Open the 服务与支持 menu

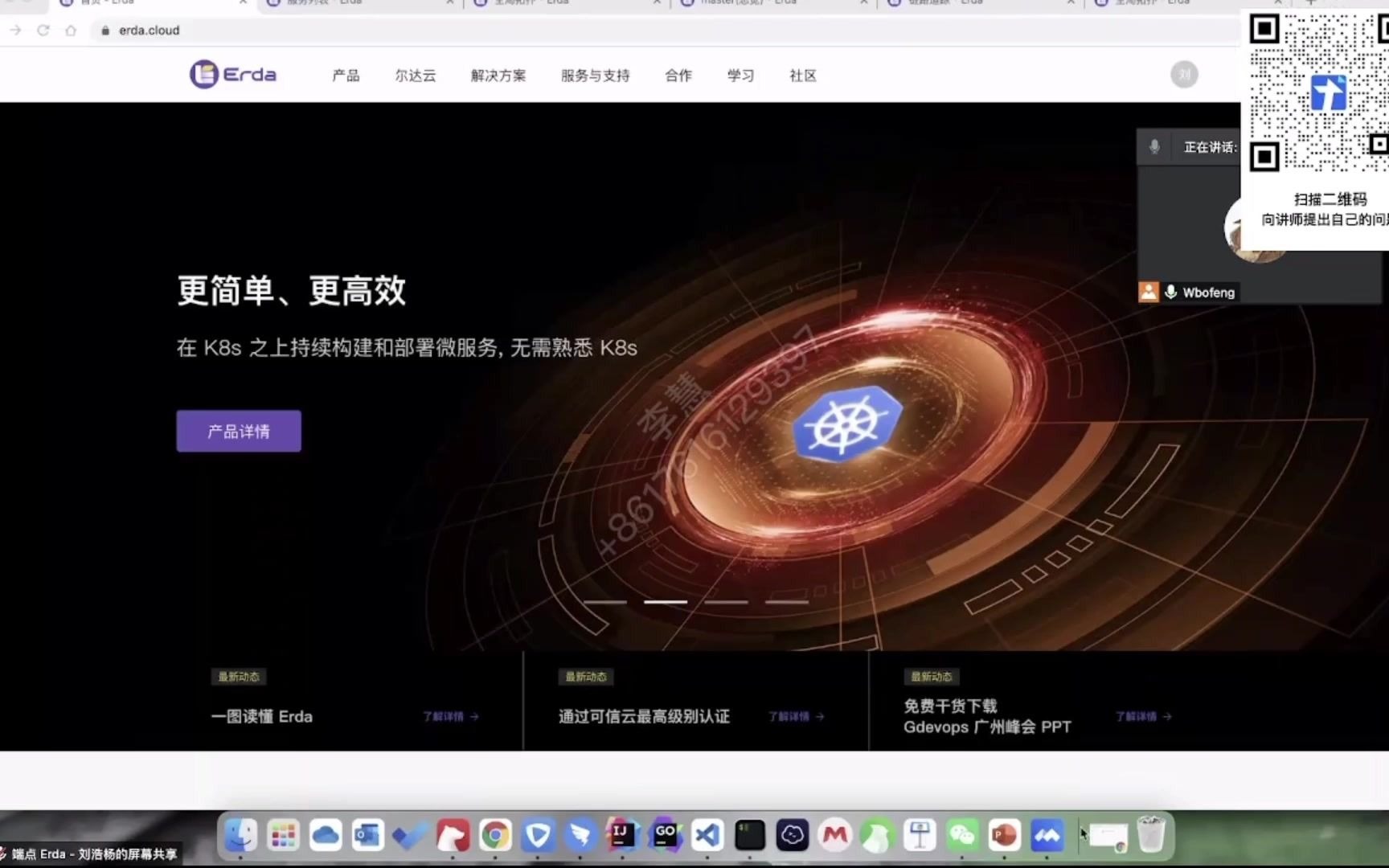coord(596,76)
